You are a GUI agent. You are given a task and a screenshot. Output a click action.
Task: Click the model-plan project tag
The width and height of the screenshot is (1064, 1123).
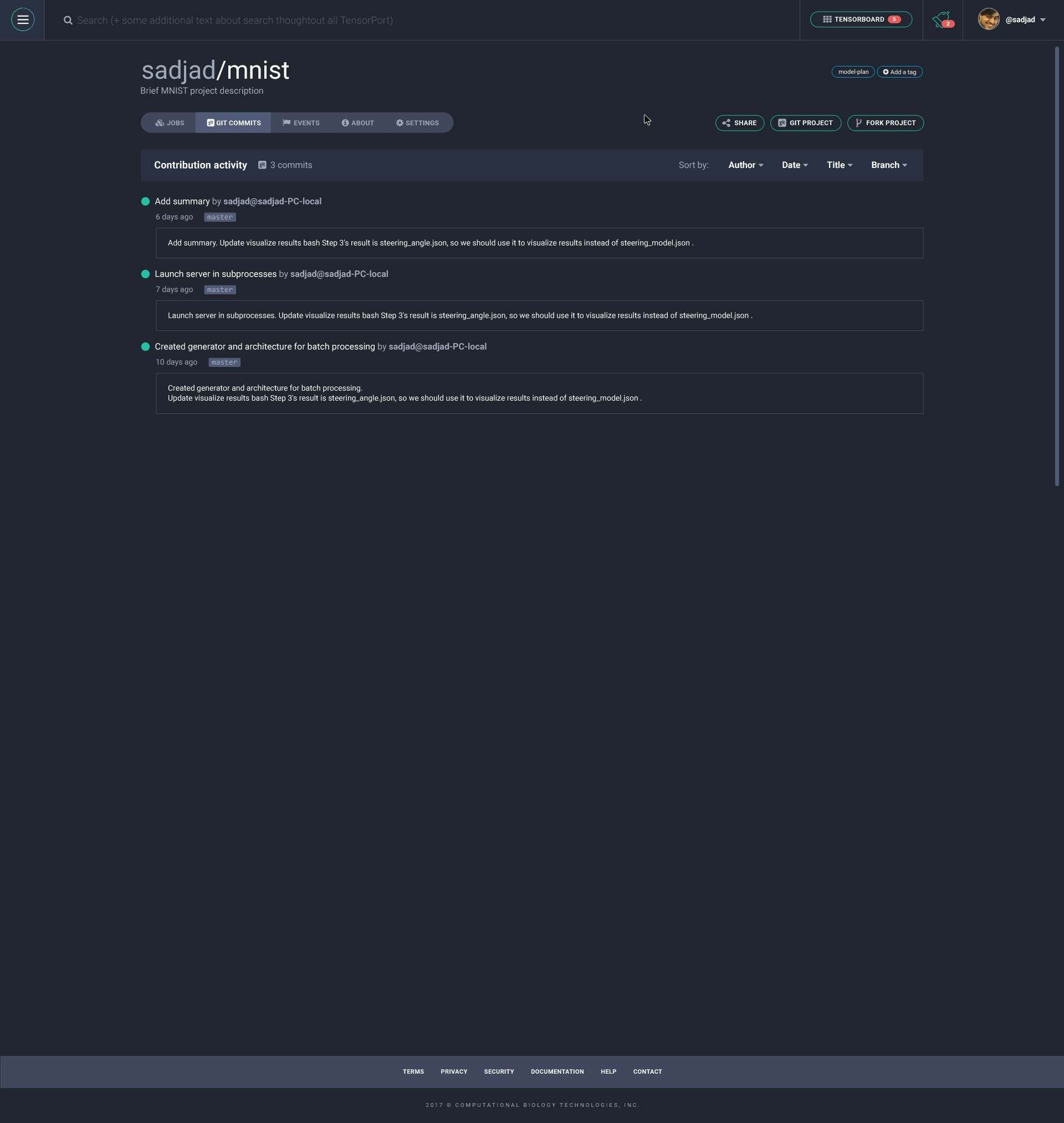coord(852,72)
